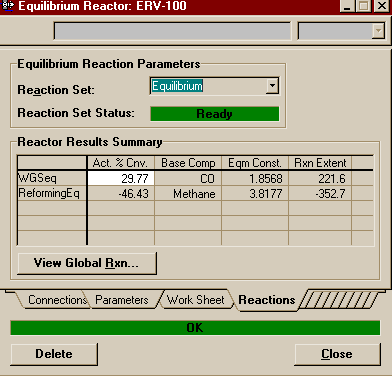392x376 pixels.
Task: Select the ReformingEq row label
Action: pos(52,193)
